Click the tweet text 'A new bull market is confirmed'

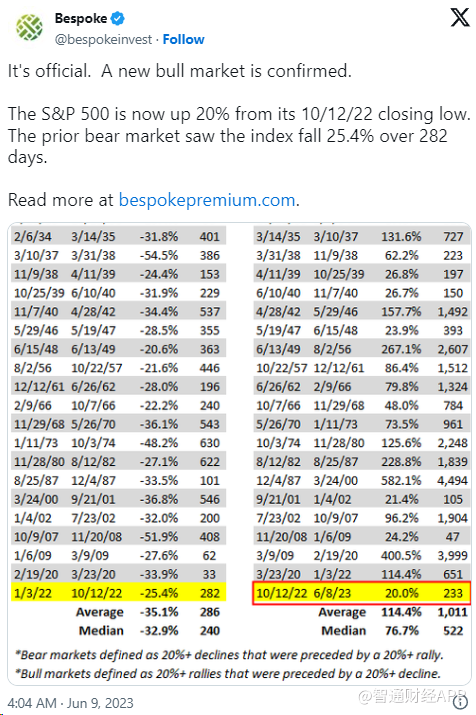pyautogui.click(x=226, y=71)
